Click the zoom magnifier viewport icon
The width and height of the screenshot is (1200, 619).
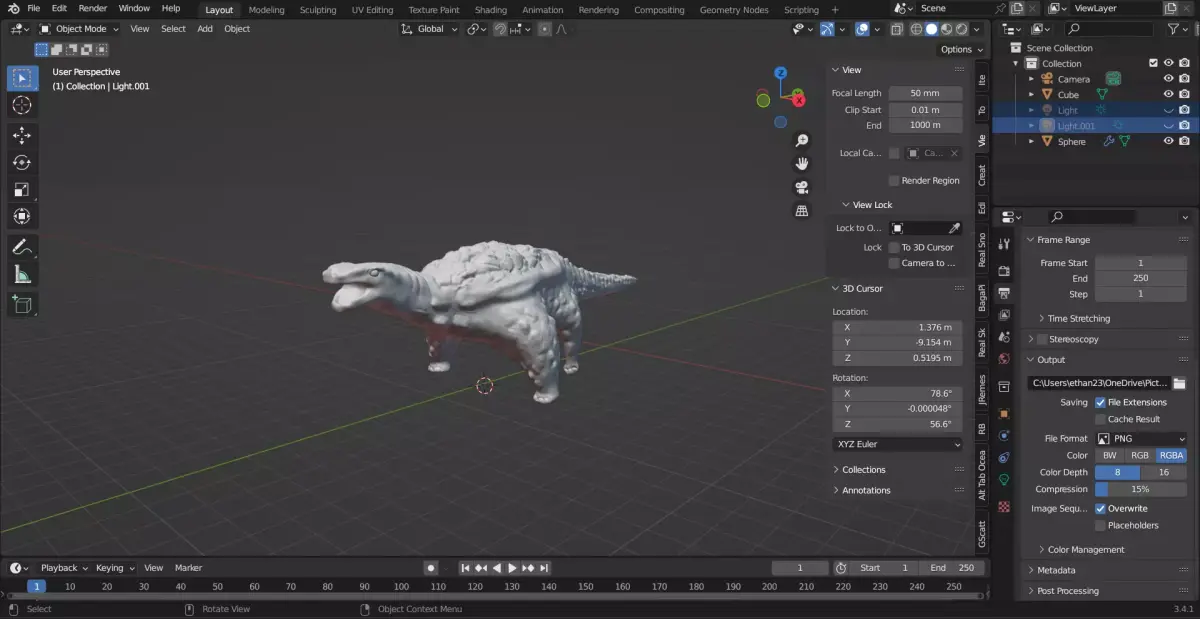click(801, 140)
